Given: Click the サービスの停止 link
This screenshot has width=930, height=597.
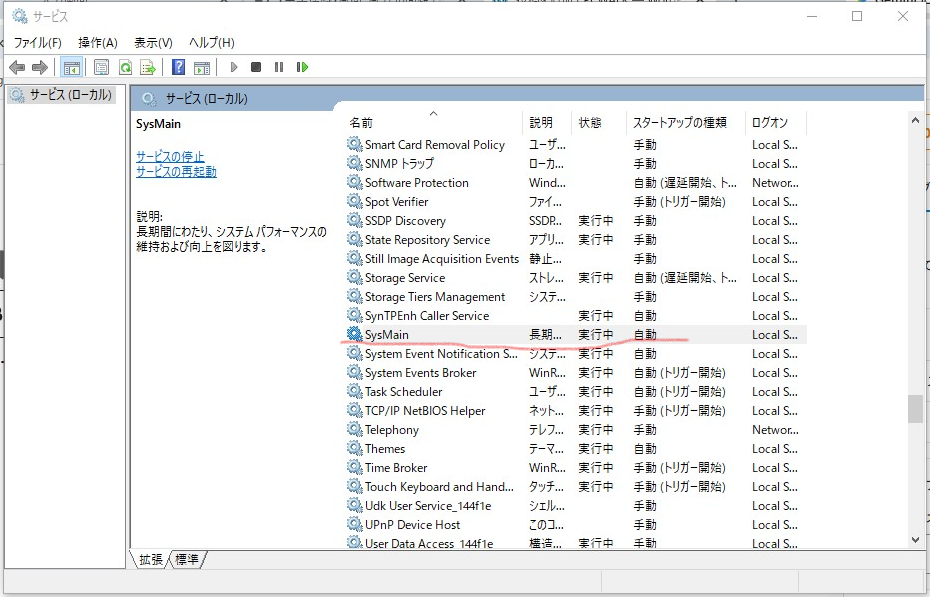Looking at the screenshot, I should (x=170, y=157).
